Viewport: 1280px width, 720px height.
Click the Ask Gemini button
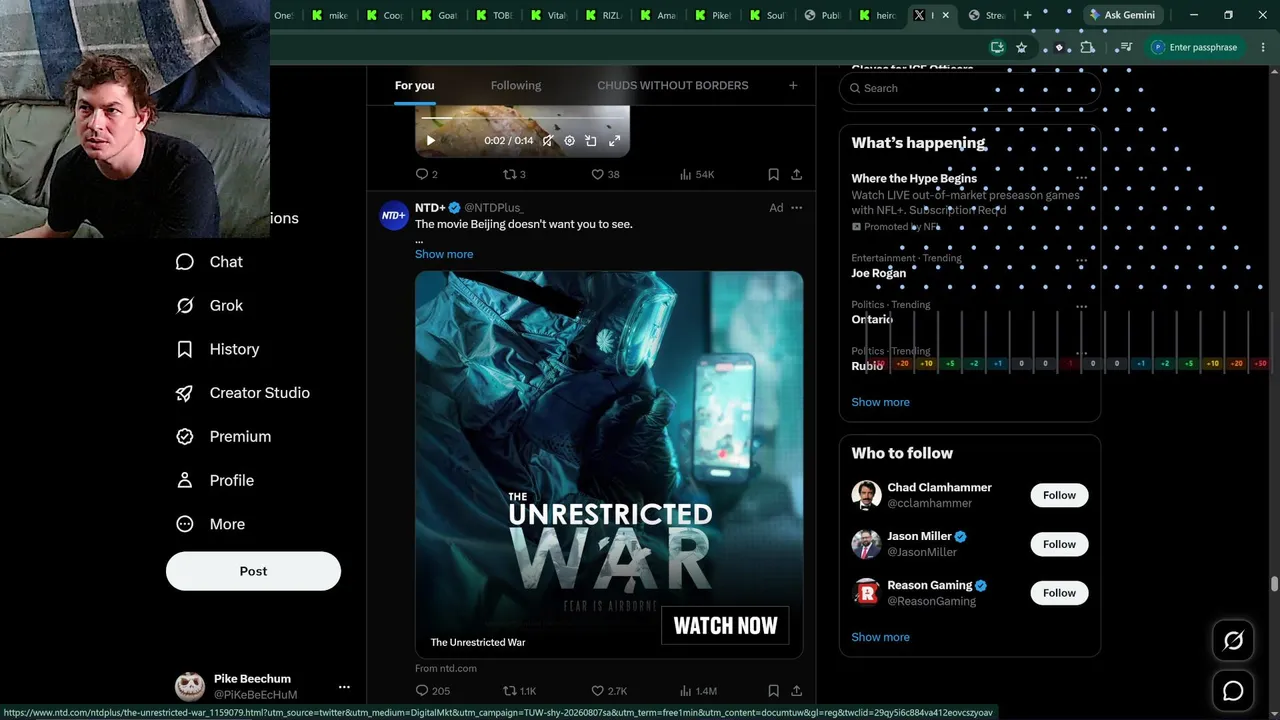point(1121,15)
